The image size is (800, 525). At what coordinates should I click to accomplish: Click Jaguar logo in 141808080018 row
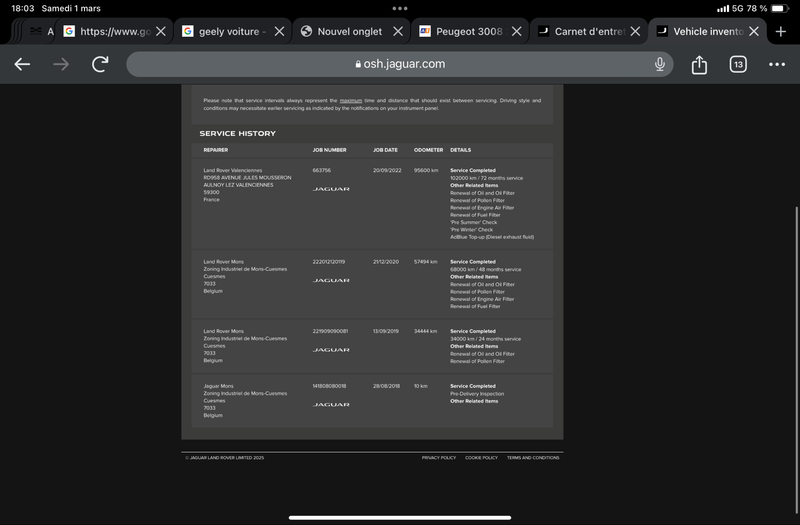331,405
